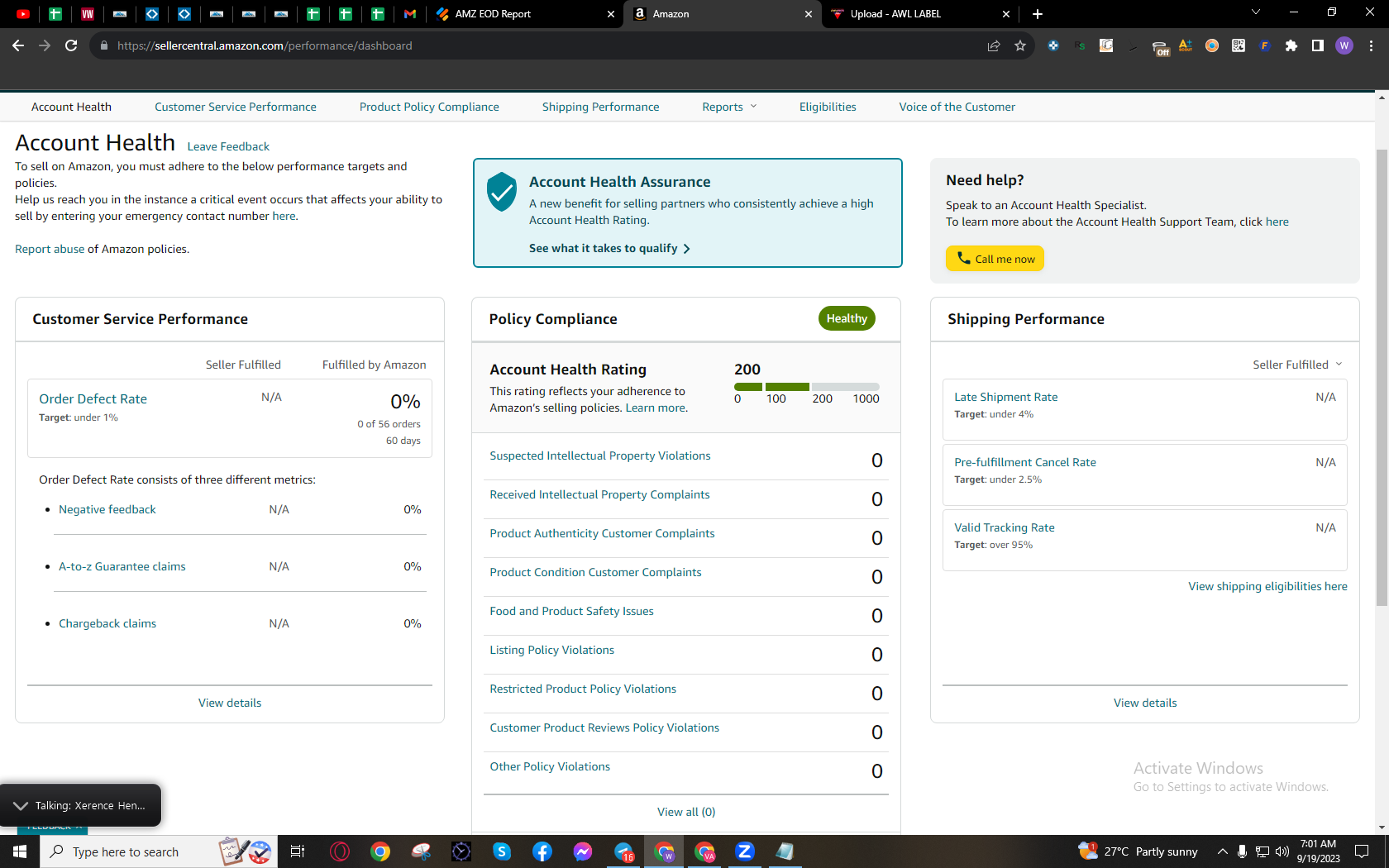The width and height of the screenshot is (1389, 868).
Task: Click the Account Health Assurance shield icon
Action: 502,192
